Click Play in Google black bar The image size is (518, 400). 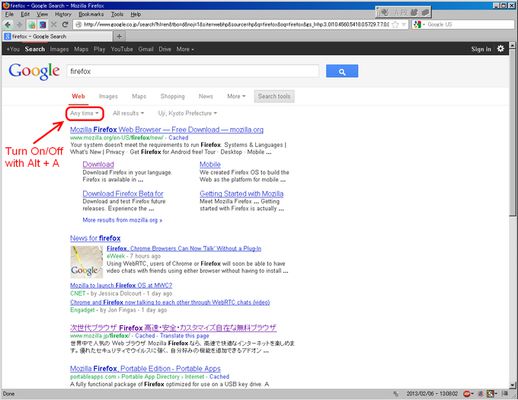tap(99, 49)
